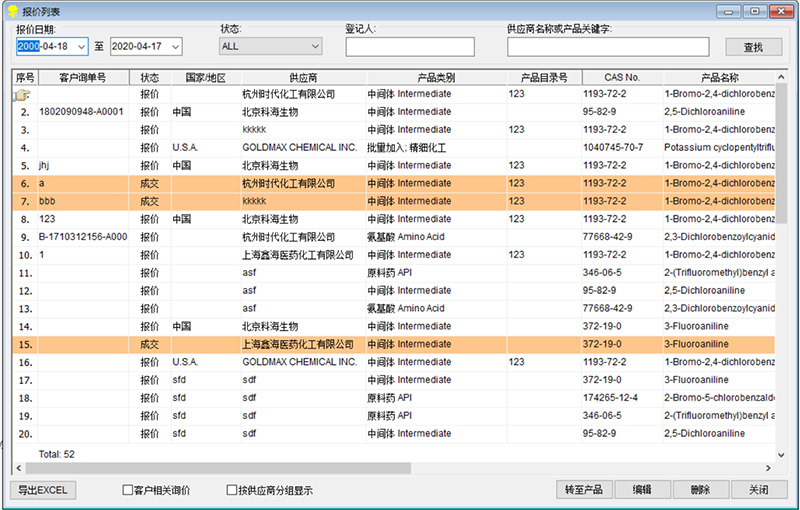
Task: Expand the 状态 ALL combo box
Action: [314, 46]
